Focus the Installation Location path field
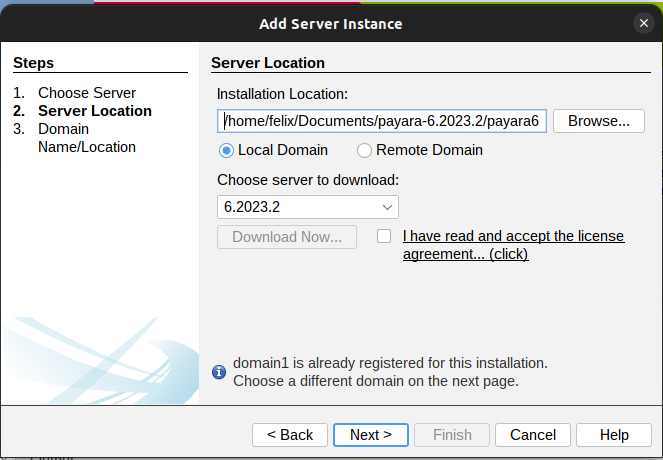The width and height of the screenshot is (663, 460). (x=381, y=121)
